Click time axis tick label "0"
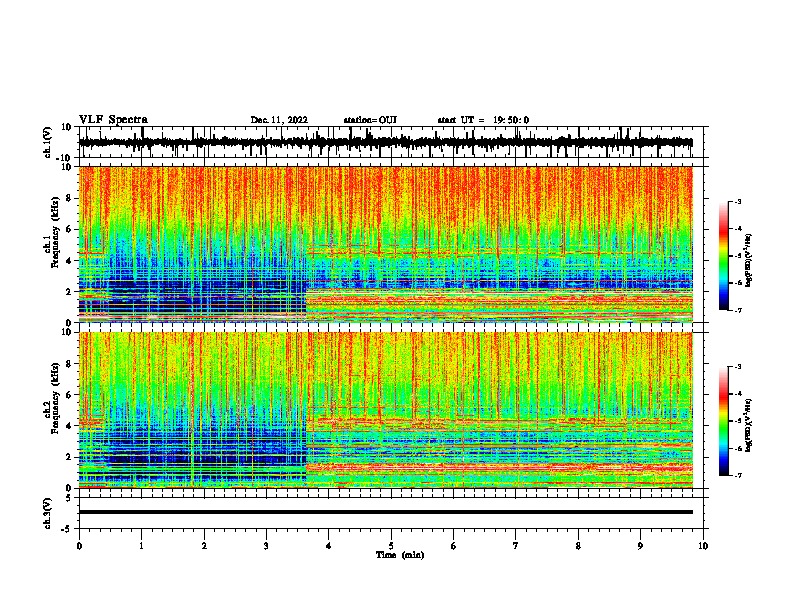The image size is (792, 612). (x=79, y=546)
